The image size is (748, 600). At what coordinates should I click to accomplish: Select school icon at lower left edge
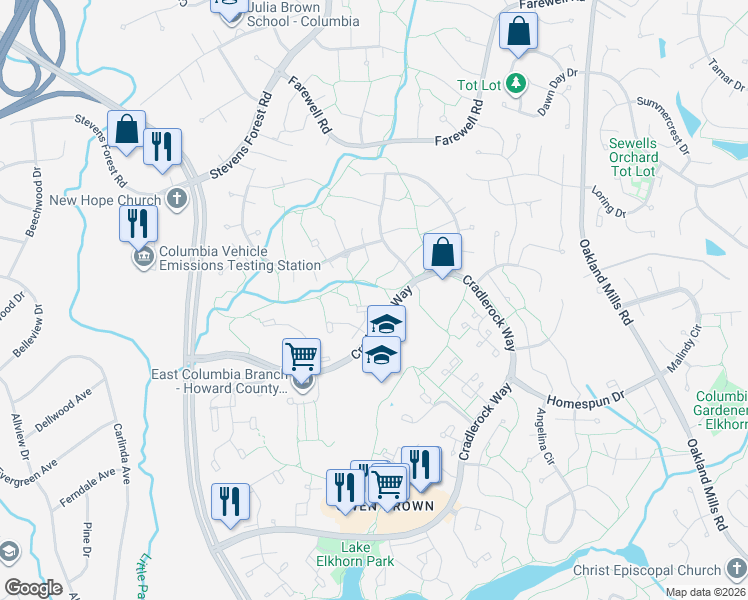tap(8, 552)
